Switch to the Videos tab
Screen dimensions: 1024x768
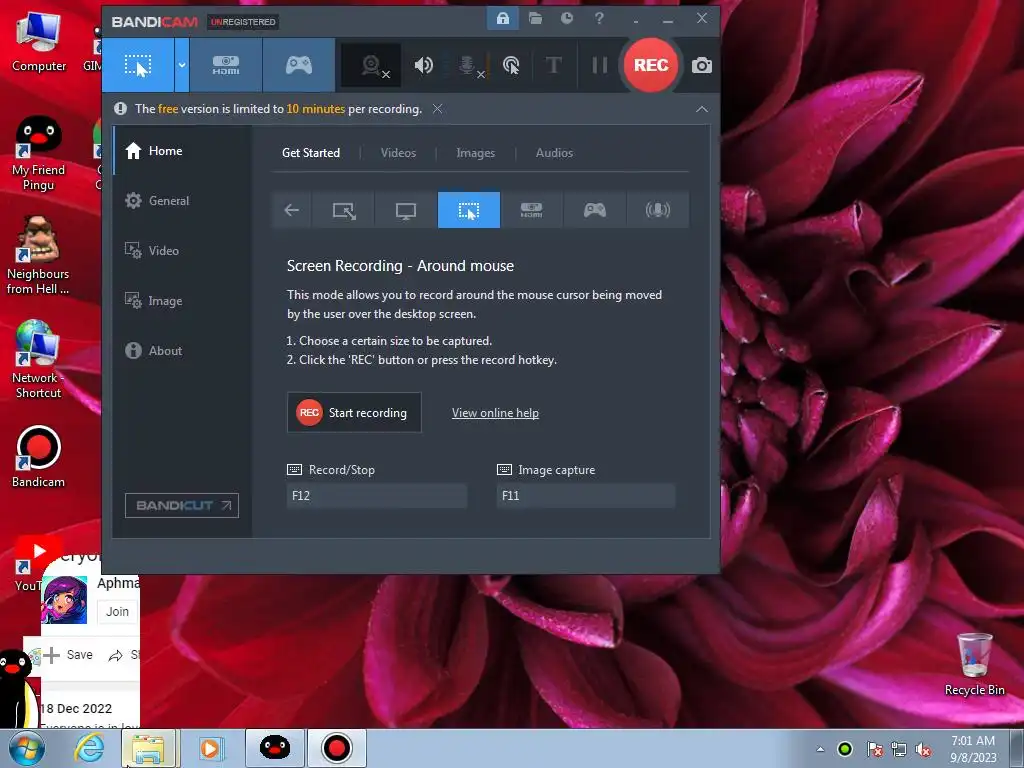coord(398,153)
